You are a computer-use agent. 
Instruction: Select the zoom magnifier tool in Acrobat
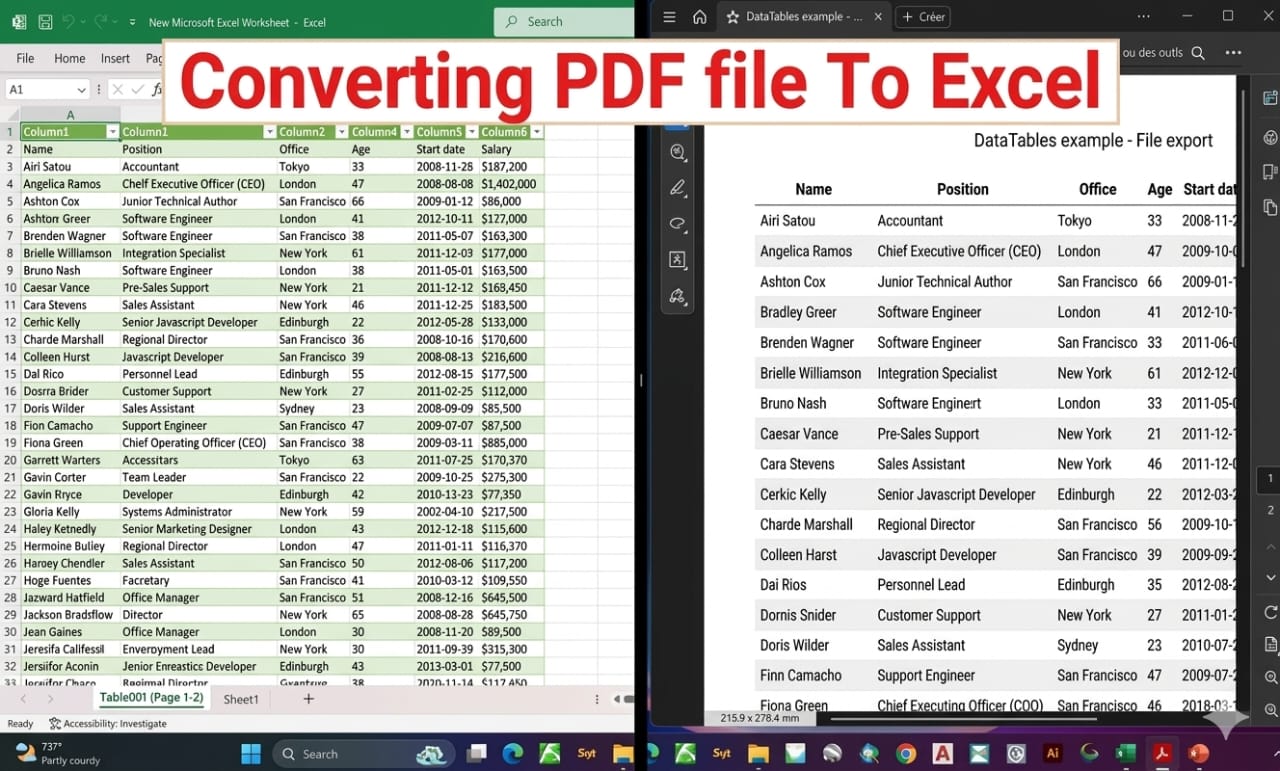pyautogui.click(x=678, y=152)
